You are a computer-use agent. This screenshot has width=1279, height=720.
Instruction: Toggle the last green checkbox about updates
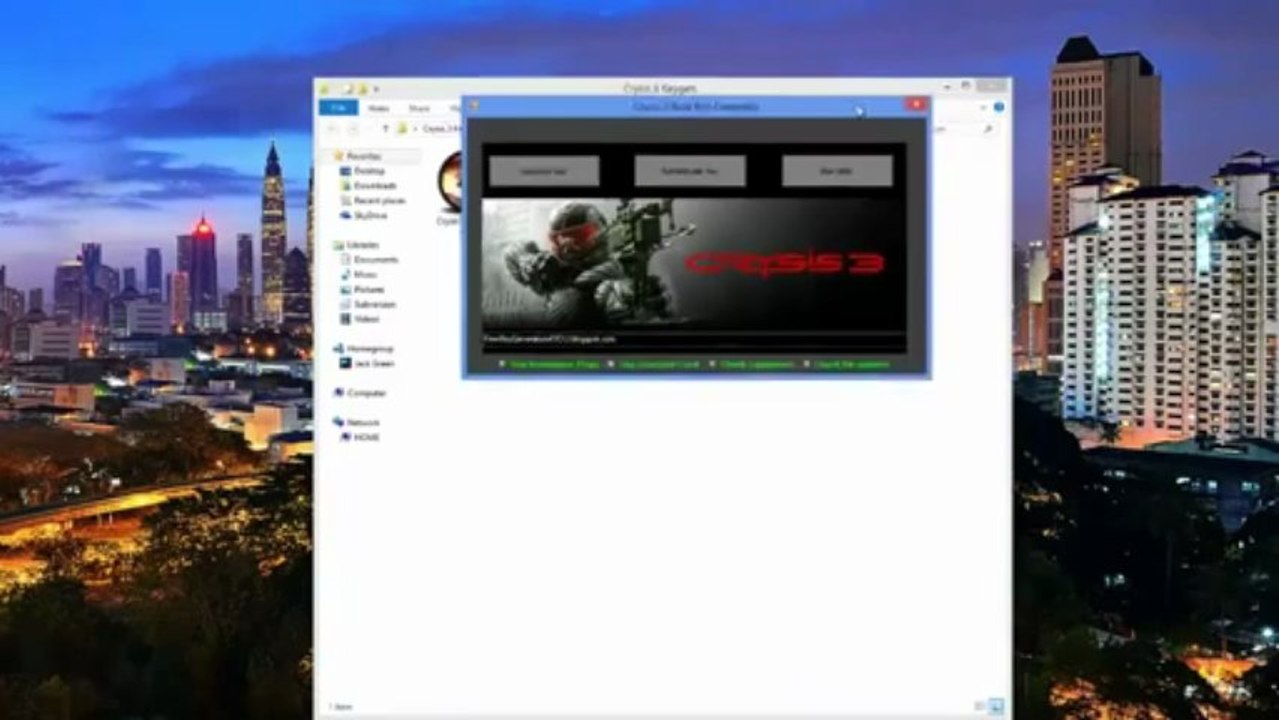coord(806,365)
